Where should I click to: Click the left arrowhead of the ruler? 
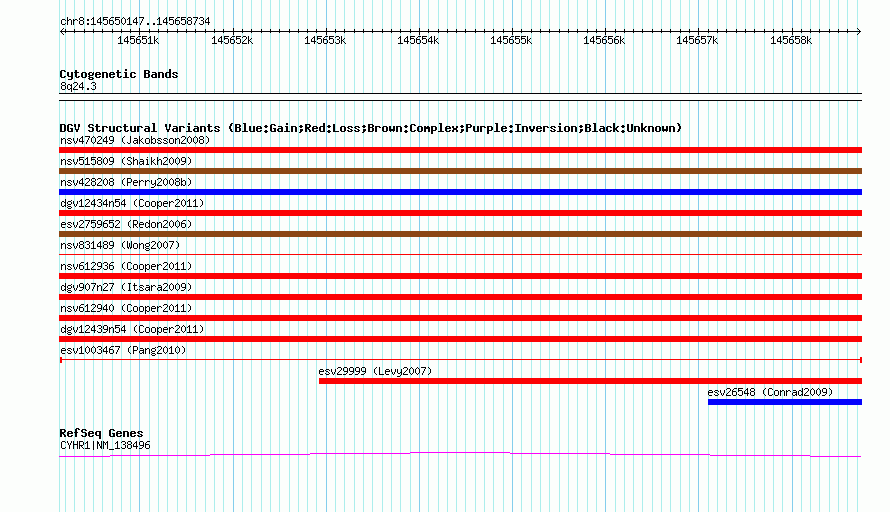pyautogui.click(x=62, y=32)
